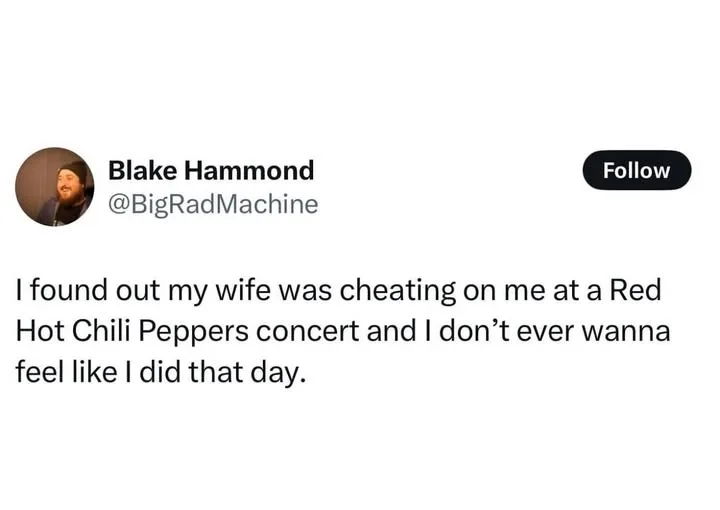Open Blake Hammond's profile picture
Screen dimensions: 720x510
pos(55,187)
